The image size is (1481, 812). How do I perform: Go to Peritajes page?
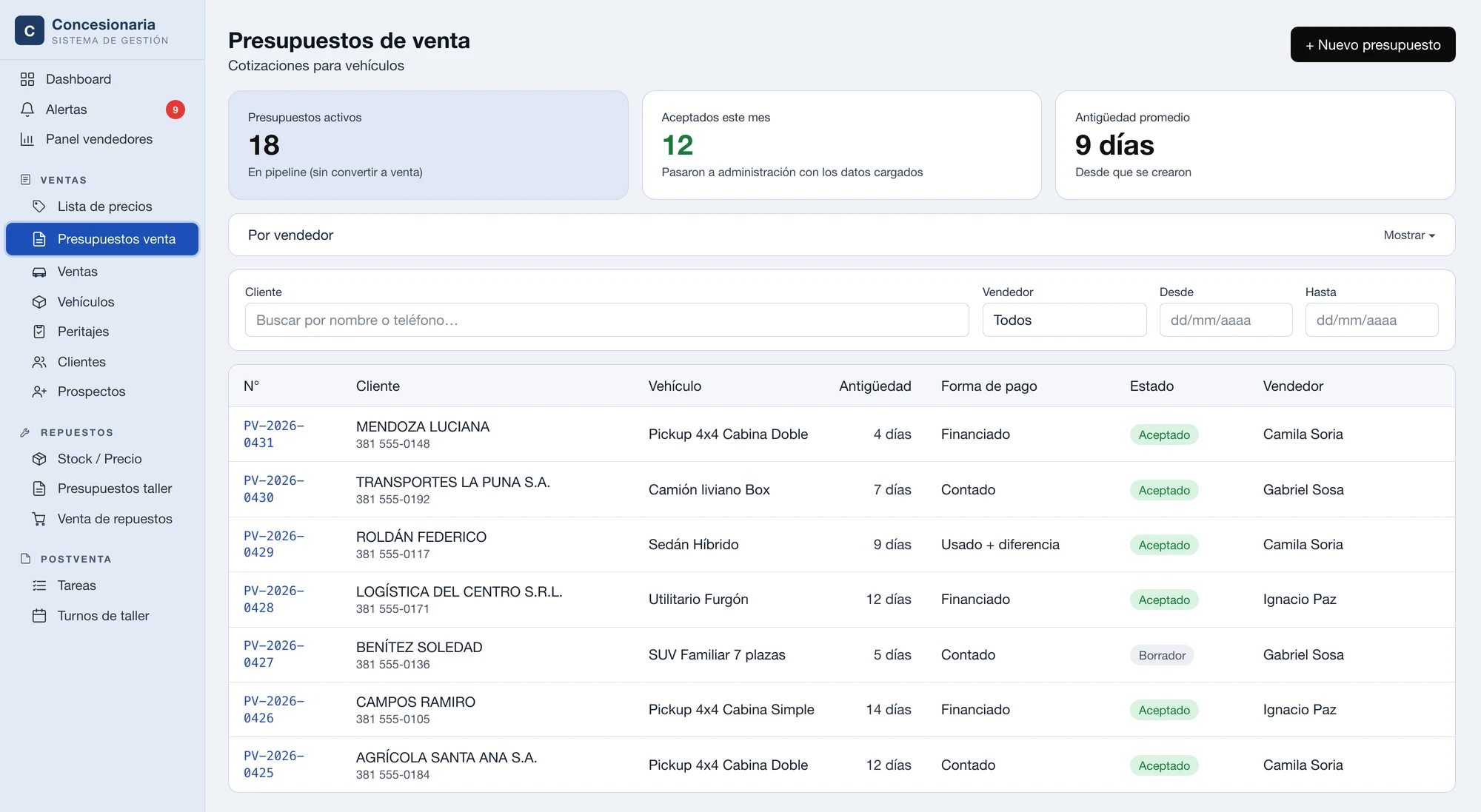pos(102,332)
